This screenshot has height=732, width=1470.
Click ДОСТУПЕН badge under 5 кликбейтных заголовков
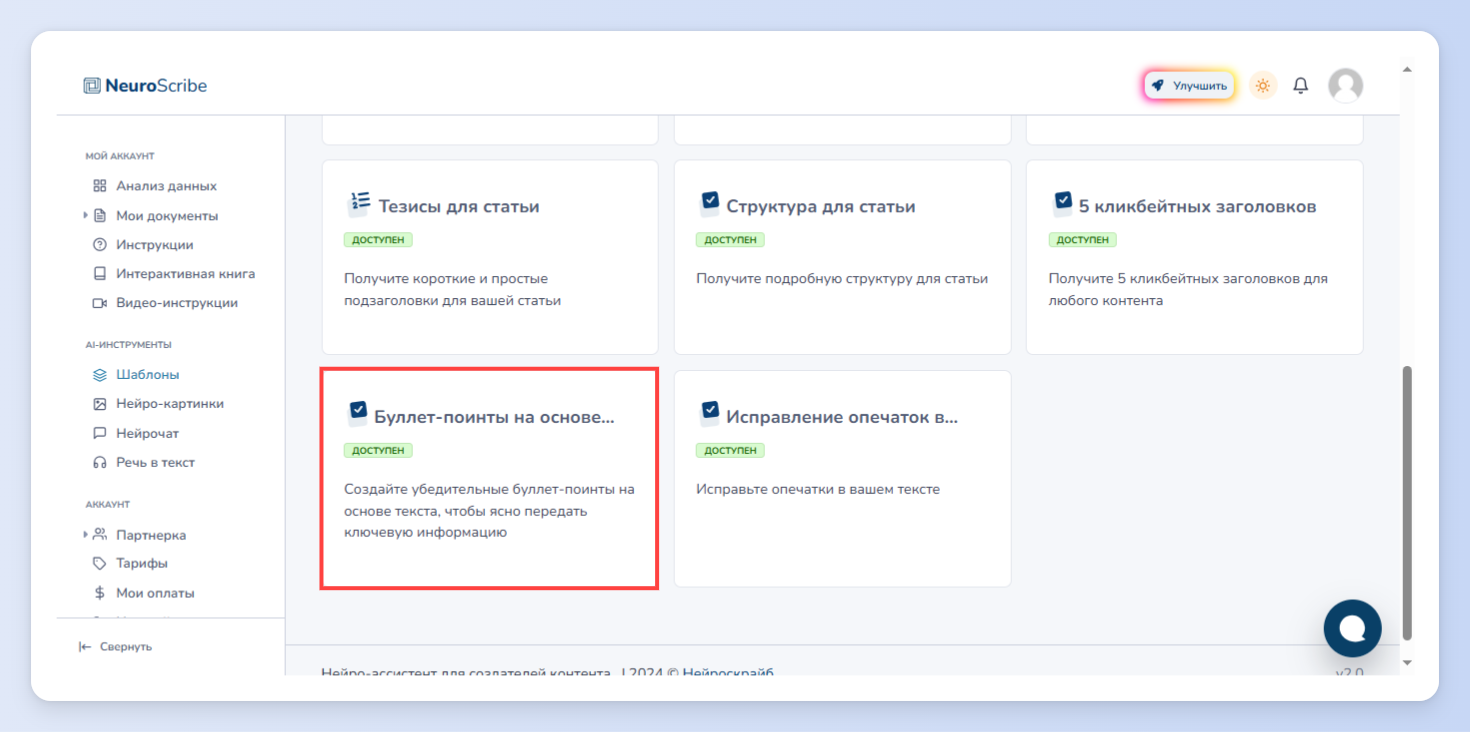(x=1082, y=240)
